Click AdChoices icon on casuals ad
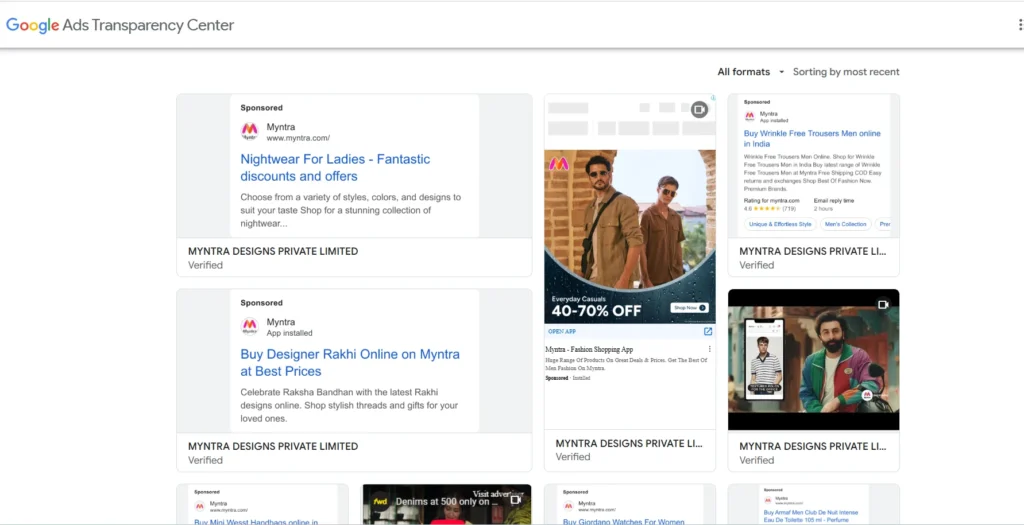 (712, 97)
